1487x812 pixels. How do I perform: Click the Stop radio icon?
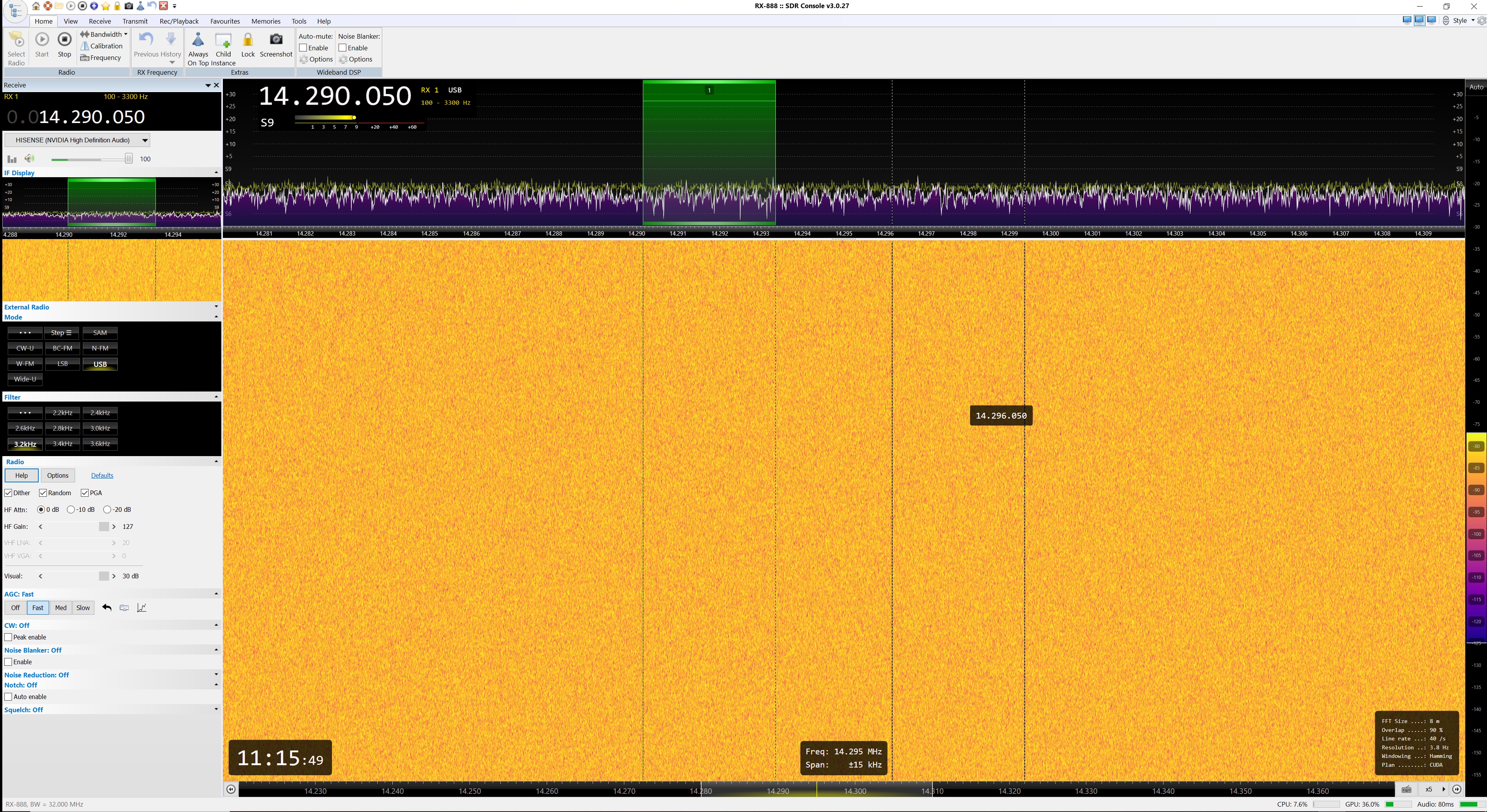[65, 40]
